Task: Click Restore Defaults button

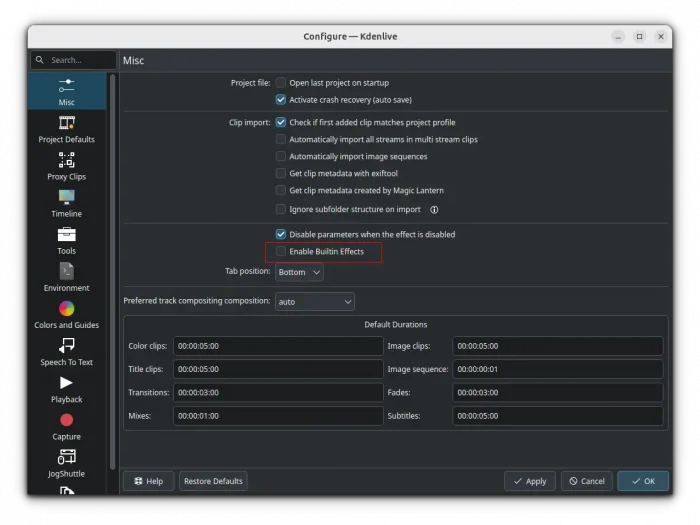Action: point(213,481)
